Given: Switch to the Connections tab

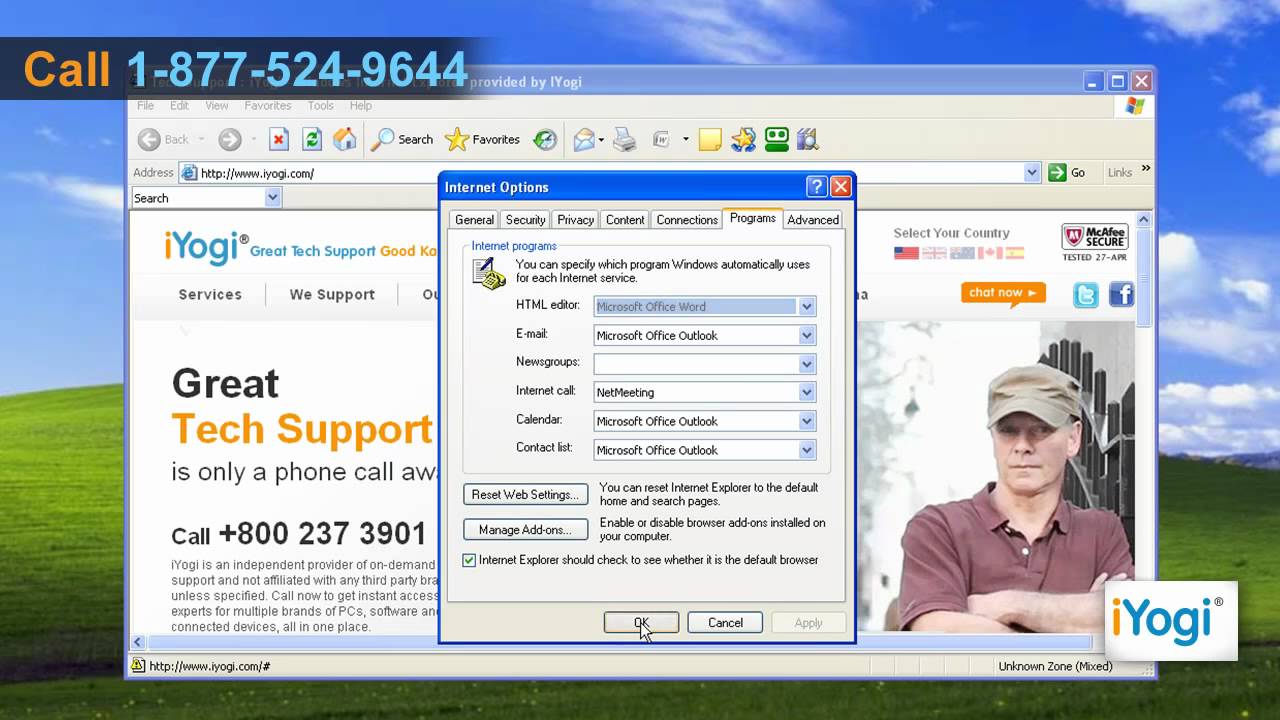Looking at the screenshot, I should (687, 220).
